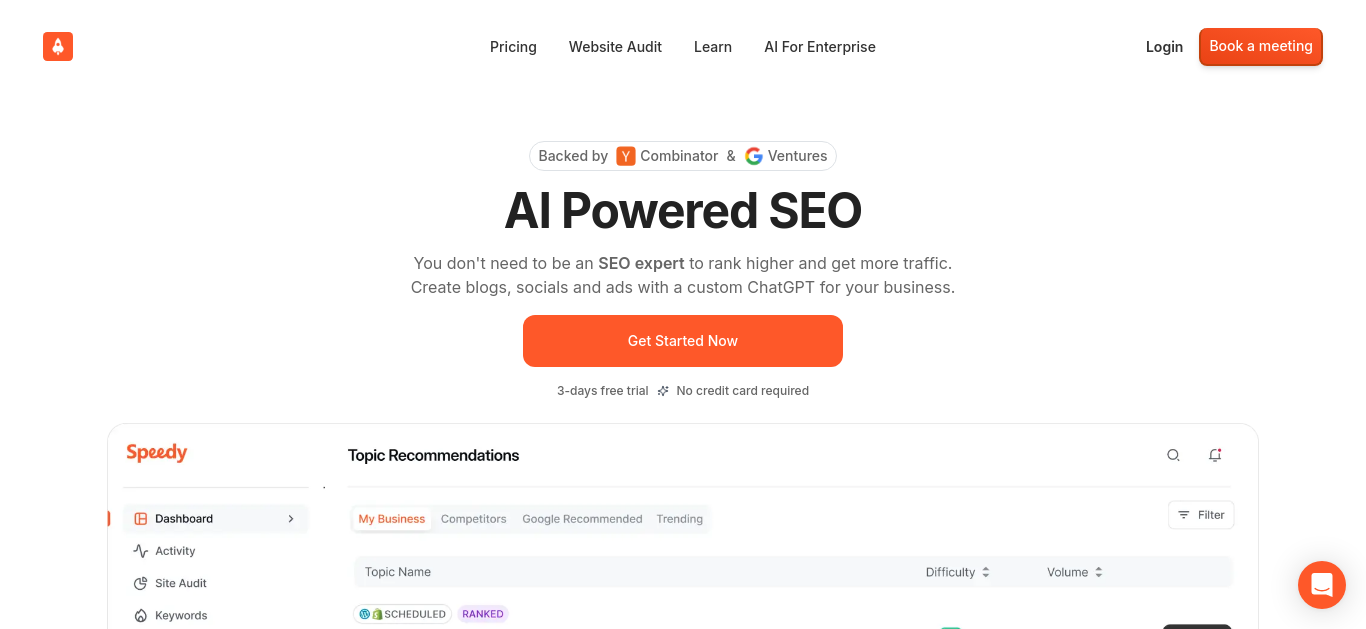Screen dimensions: 1366x629
Task: Open the chat support bubble
Action: pos(1322,585)
